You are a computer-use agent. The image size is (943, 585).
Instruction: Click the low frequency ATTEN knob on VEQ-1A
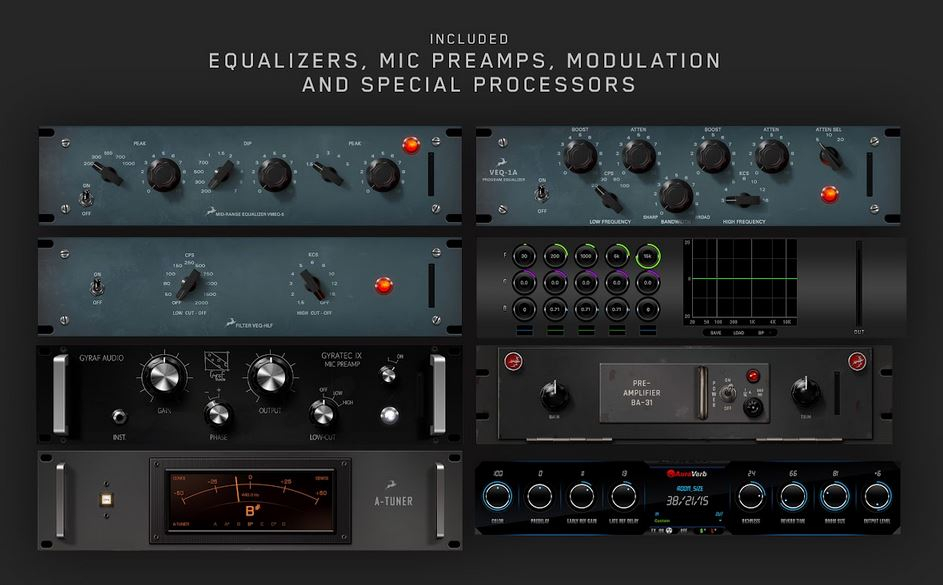639,156
